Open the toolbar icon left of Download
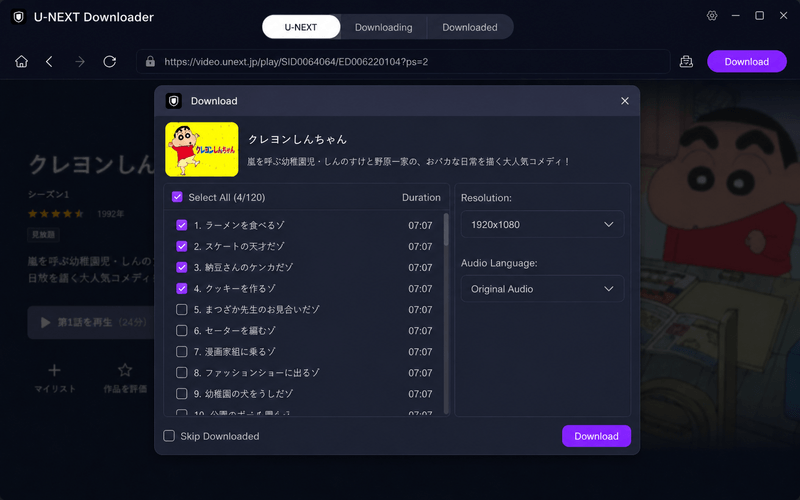This screenshot has width=800, height=500. tap(686, 62)
